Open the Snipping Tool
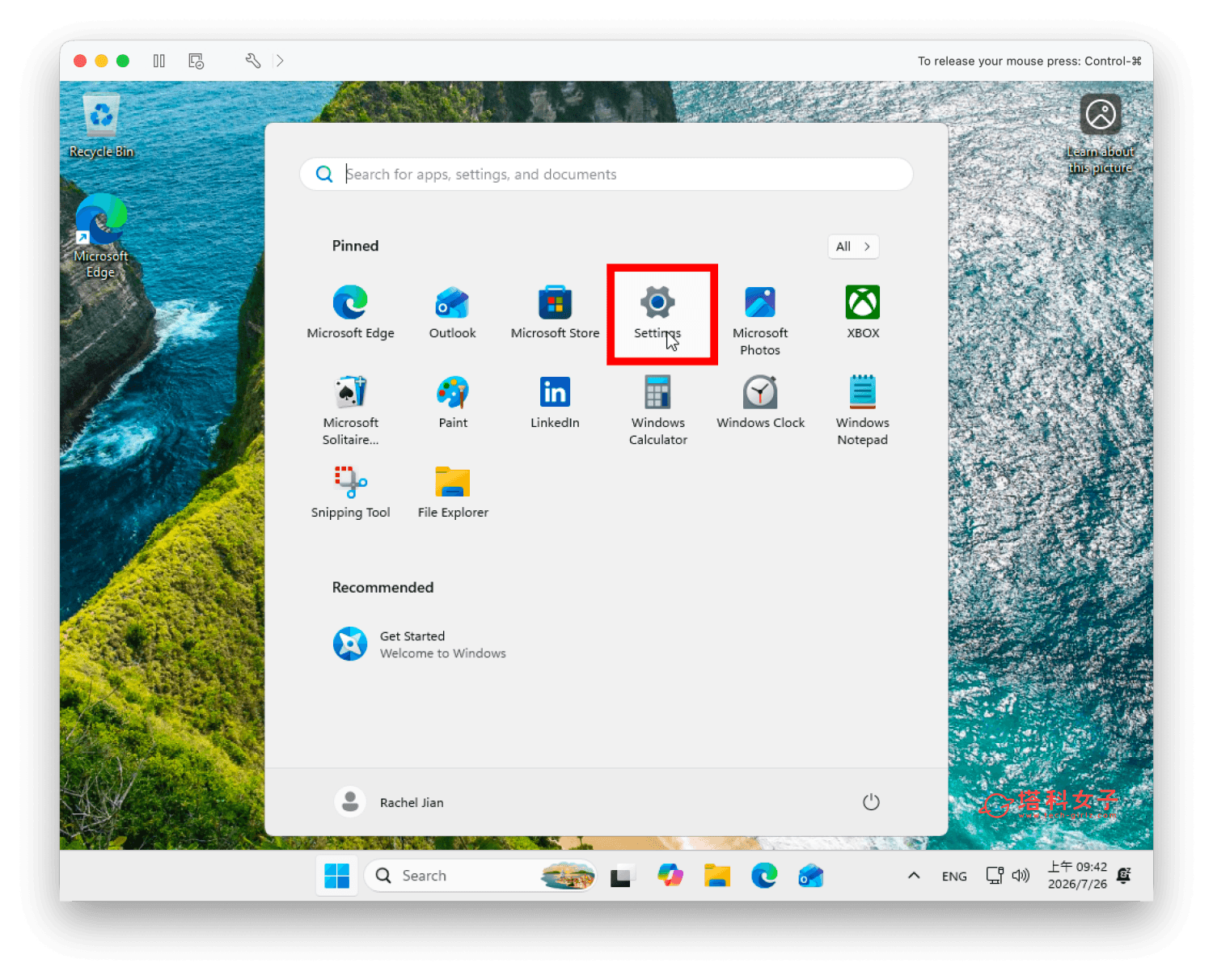The height and width of the screenshot is (980, 1213). tap(350, 492)
